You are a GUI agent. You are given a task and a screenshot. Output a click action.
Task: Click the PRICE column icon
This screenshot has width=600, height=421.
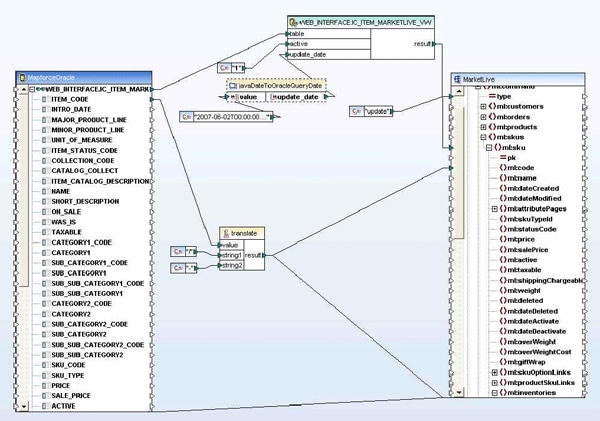[46, 386]
